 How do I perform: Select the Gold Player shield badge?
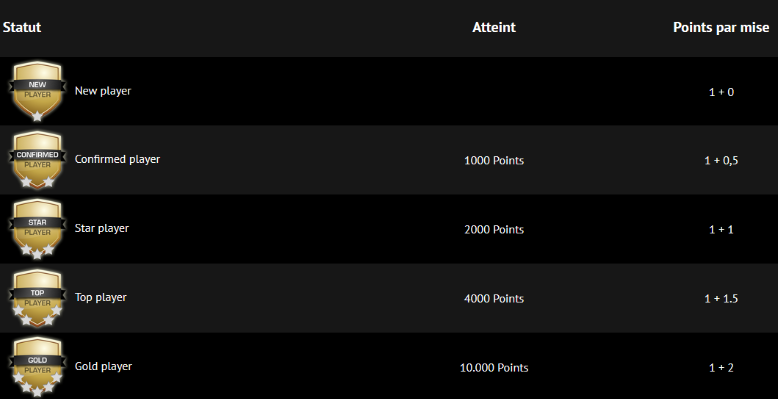37,367
